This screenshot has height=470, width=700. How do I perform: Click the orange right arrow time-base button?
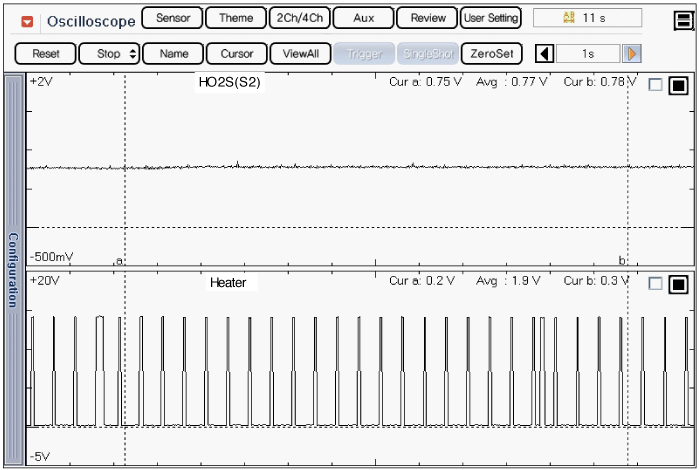(632, 54)
